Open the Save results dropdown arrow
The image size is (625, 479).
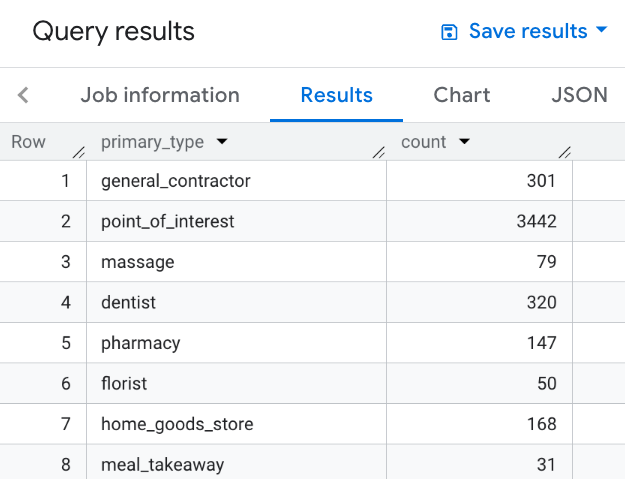pyautogui.click(x=602, y=31)
